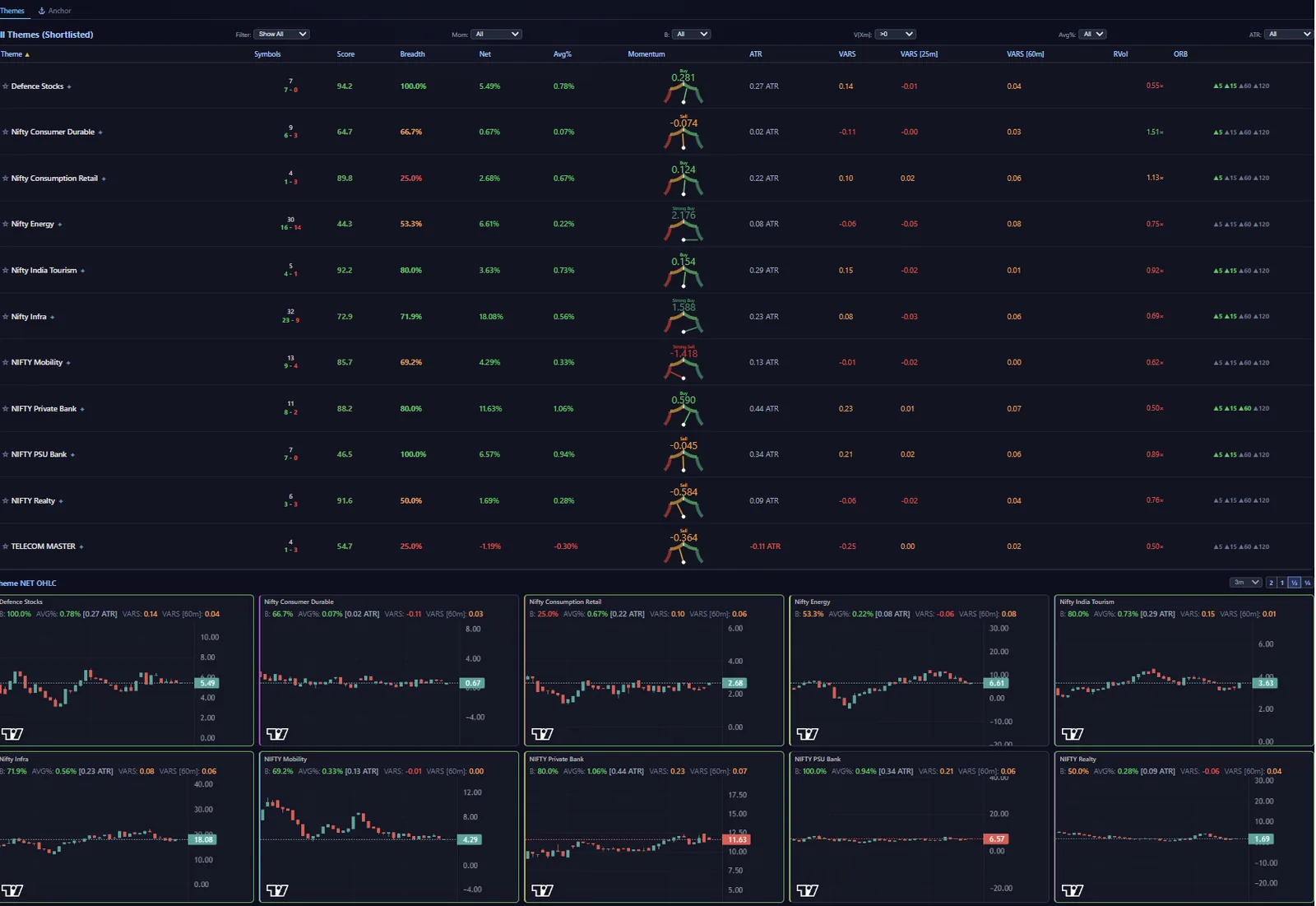The height and width of the screenshot is (906, 1316).
Task: Open TradingView logo in Nifty Consumer Durable chart
Action: [x=277, y=734]
